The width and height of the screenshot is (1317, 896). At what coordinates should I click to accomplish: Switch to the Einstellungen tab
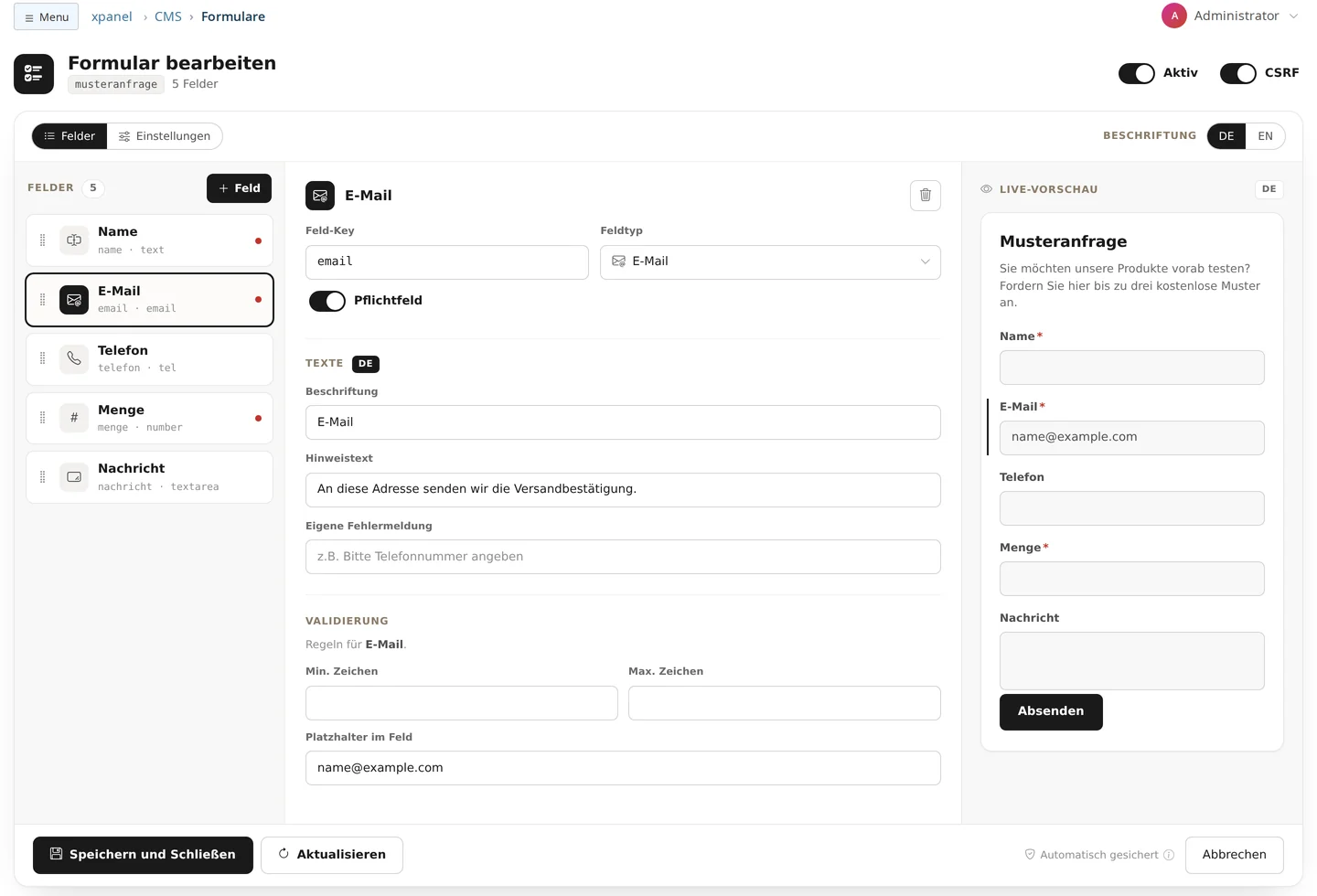pos(165,136)
